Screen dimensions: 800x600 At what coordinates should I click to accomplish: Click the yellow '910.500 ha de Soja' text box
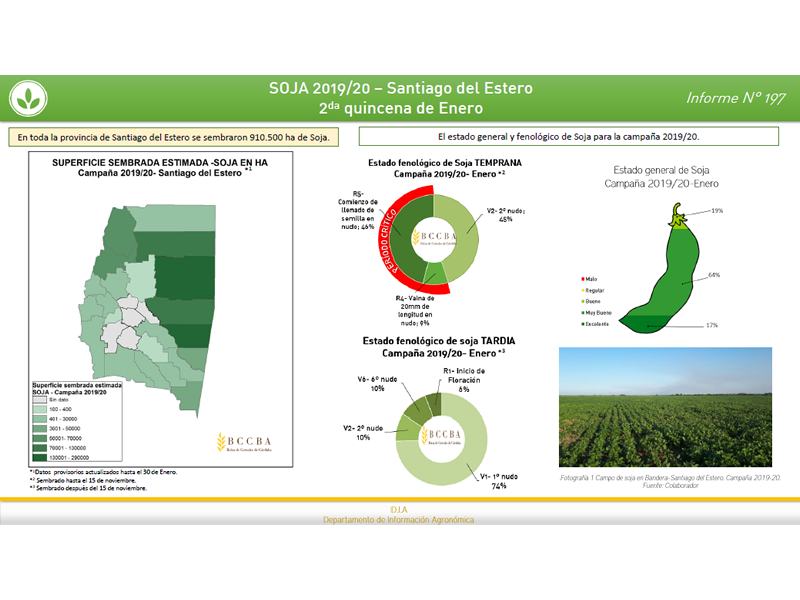coord(173,137)
